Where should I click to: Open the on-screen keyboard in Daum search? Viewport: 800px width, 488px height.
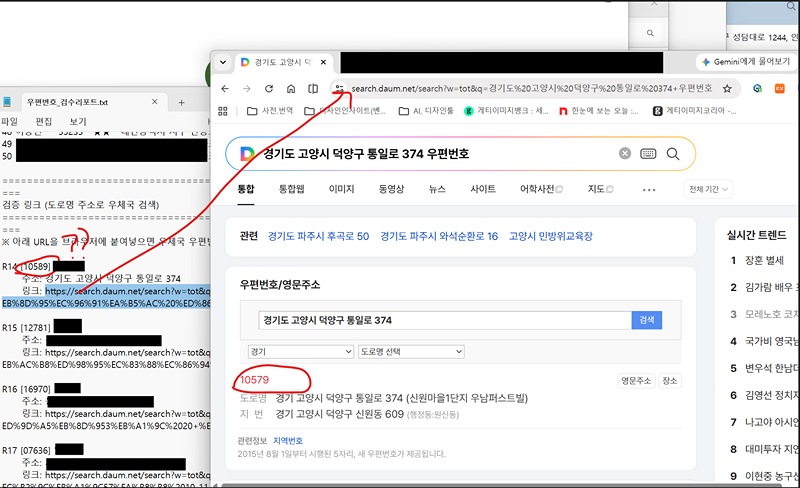click(x=648, y=154)
